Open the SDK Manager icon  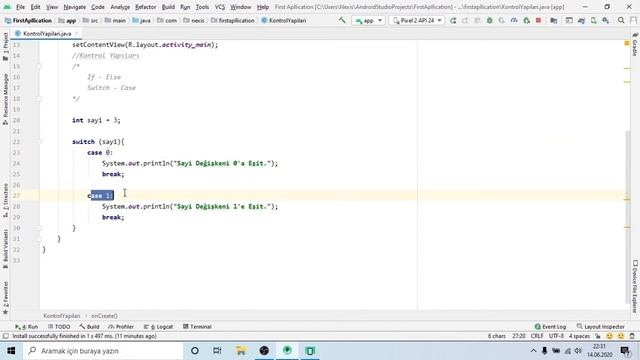click(x=606, y=20)
